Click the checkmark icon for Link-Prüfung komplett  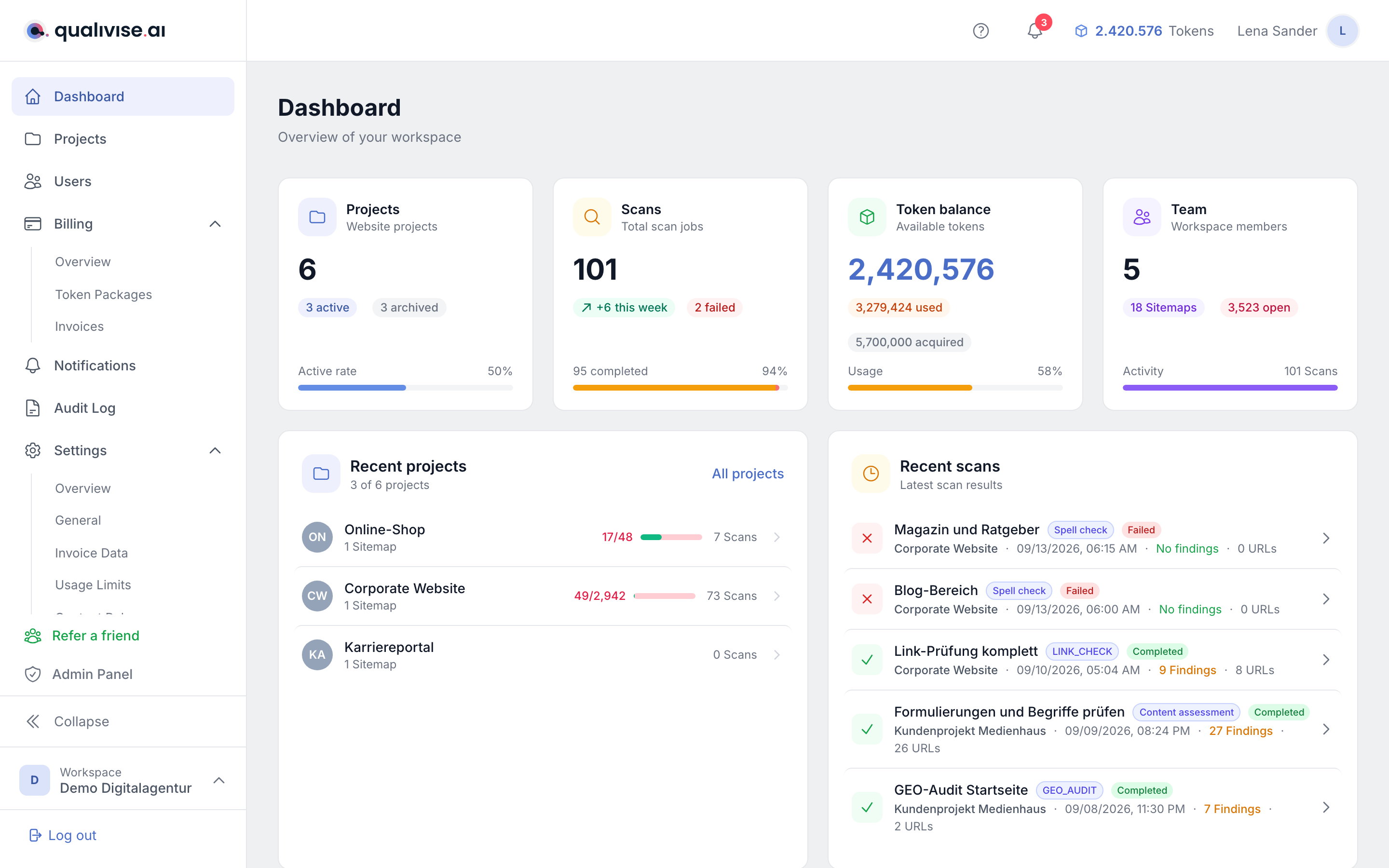[x=867, y=660]
